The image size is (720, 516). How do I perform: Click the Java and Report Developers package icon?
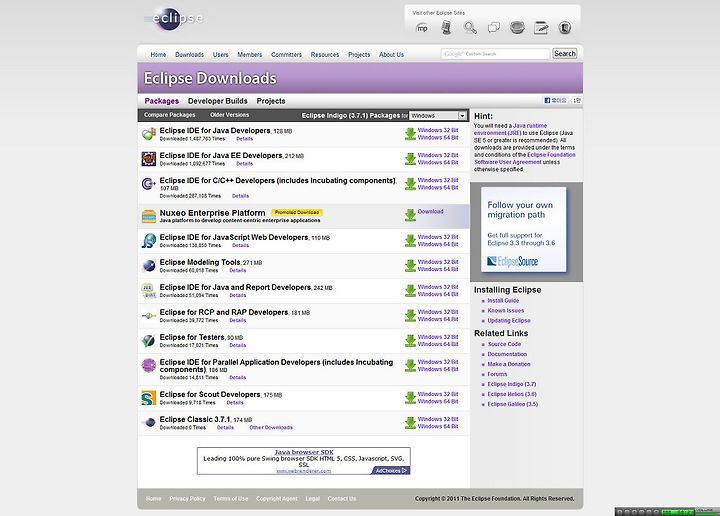coord(149,291)
